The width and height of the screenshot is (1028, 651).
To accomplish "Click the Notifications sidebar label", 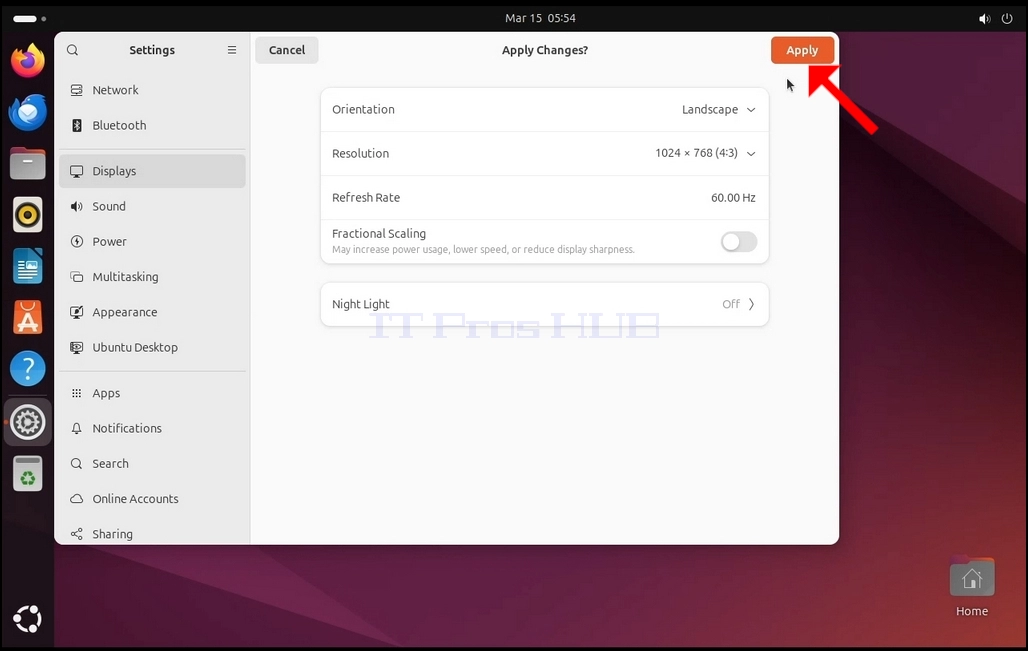I will click(127, 428).
